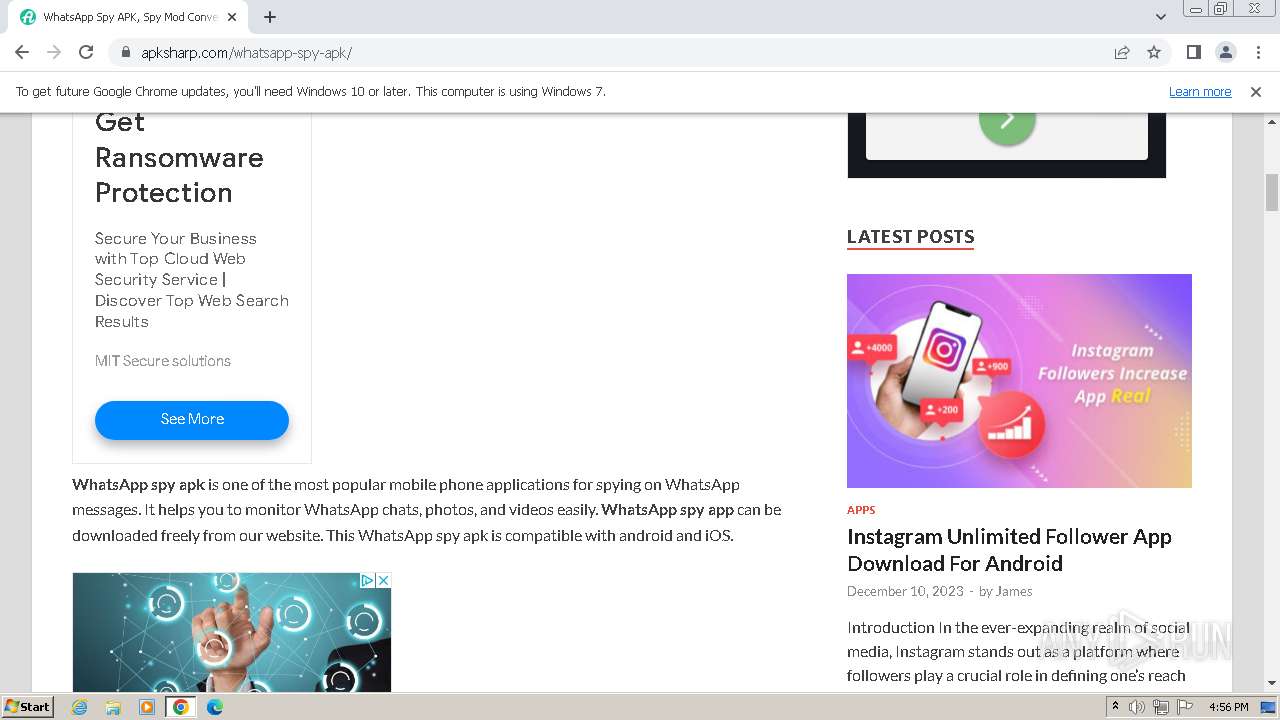Show hidden system tray icons

(1116, 707)
